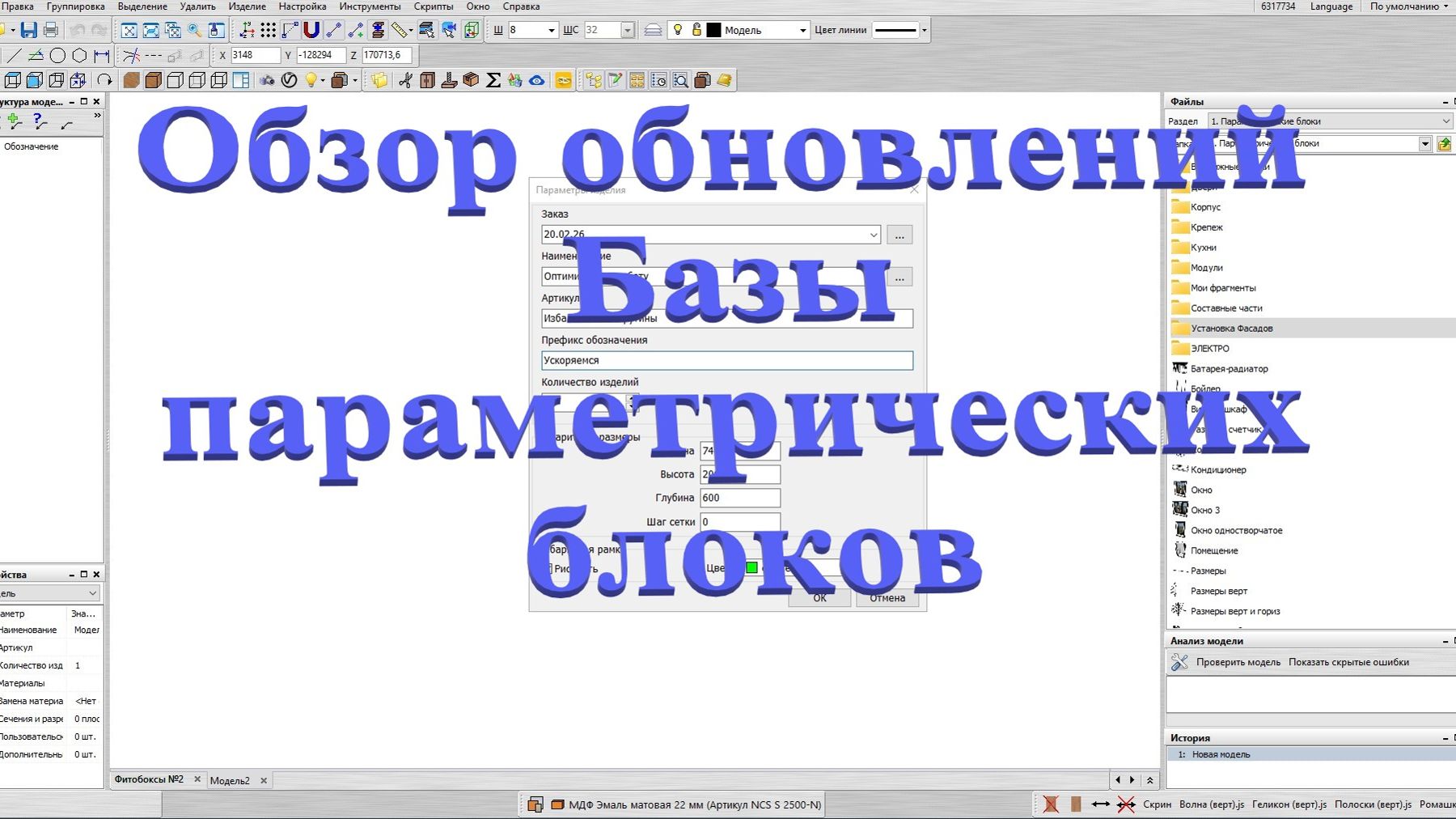Click the yellow link chain icon
1456x819 pixels.
(x=564, y=80)
